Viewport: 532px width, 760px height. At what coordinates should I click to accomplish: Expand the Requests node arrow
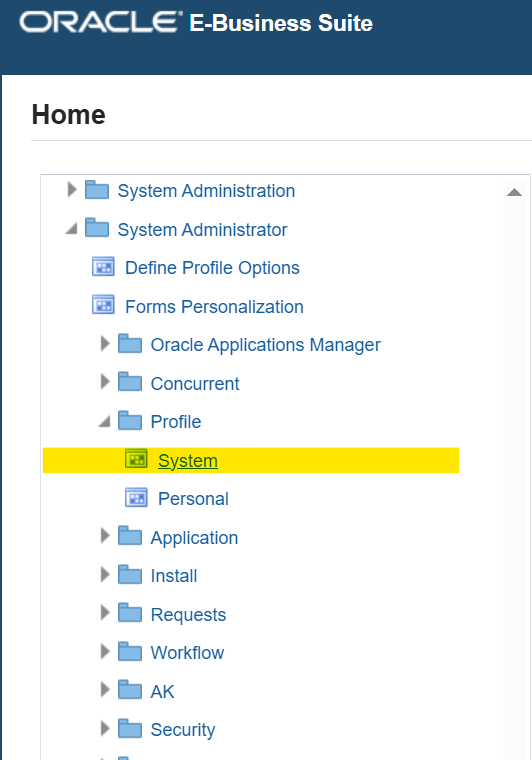pos(105,613)
